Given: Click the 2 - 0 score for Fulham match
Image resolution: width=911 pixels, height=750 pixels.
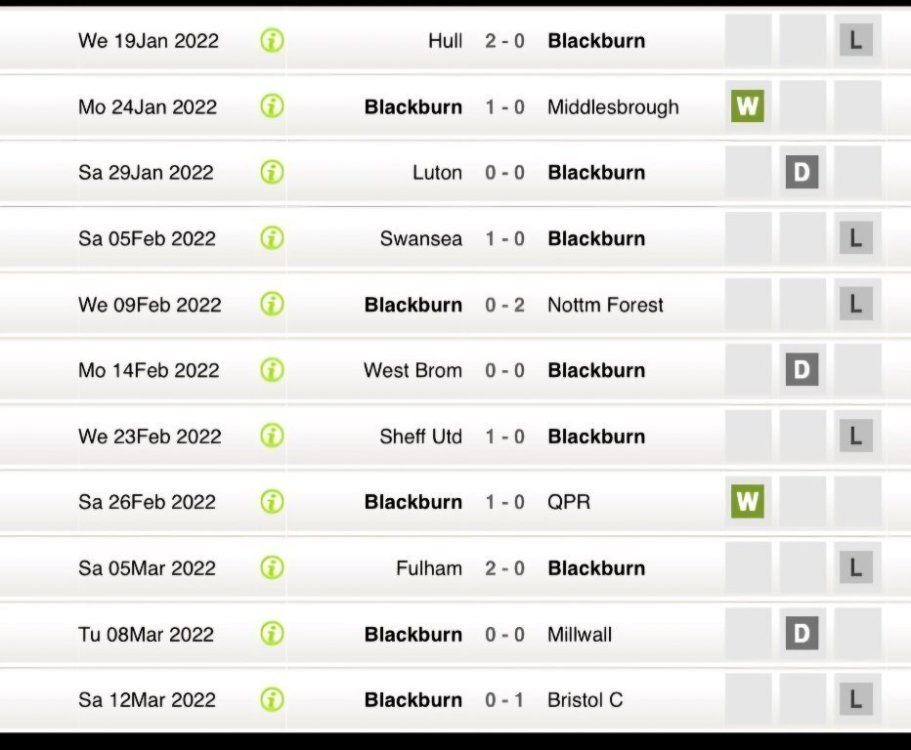Looking at the screenshot, I should pyautogui.click(x=505, y=568).
